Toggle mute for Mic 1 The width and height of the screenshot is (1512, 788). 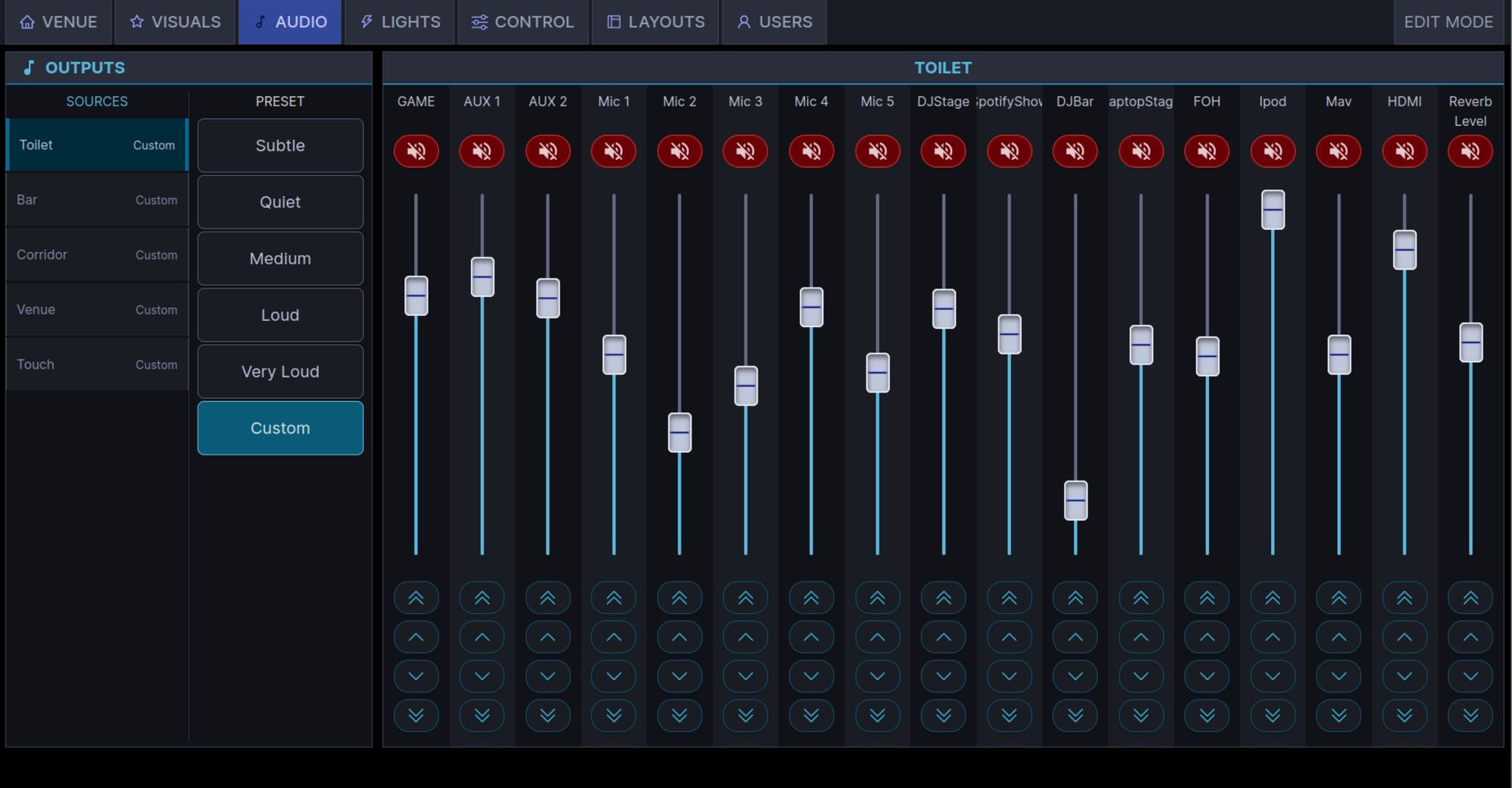tap(613, 151)
